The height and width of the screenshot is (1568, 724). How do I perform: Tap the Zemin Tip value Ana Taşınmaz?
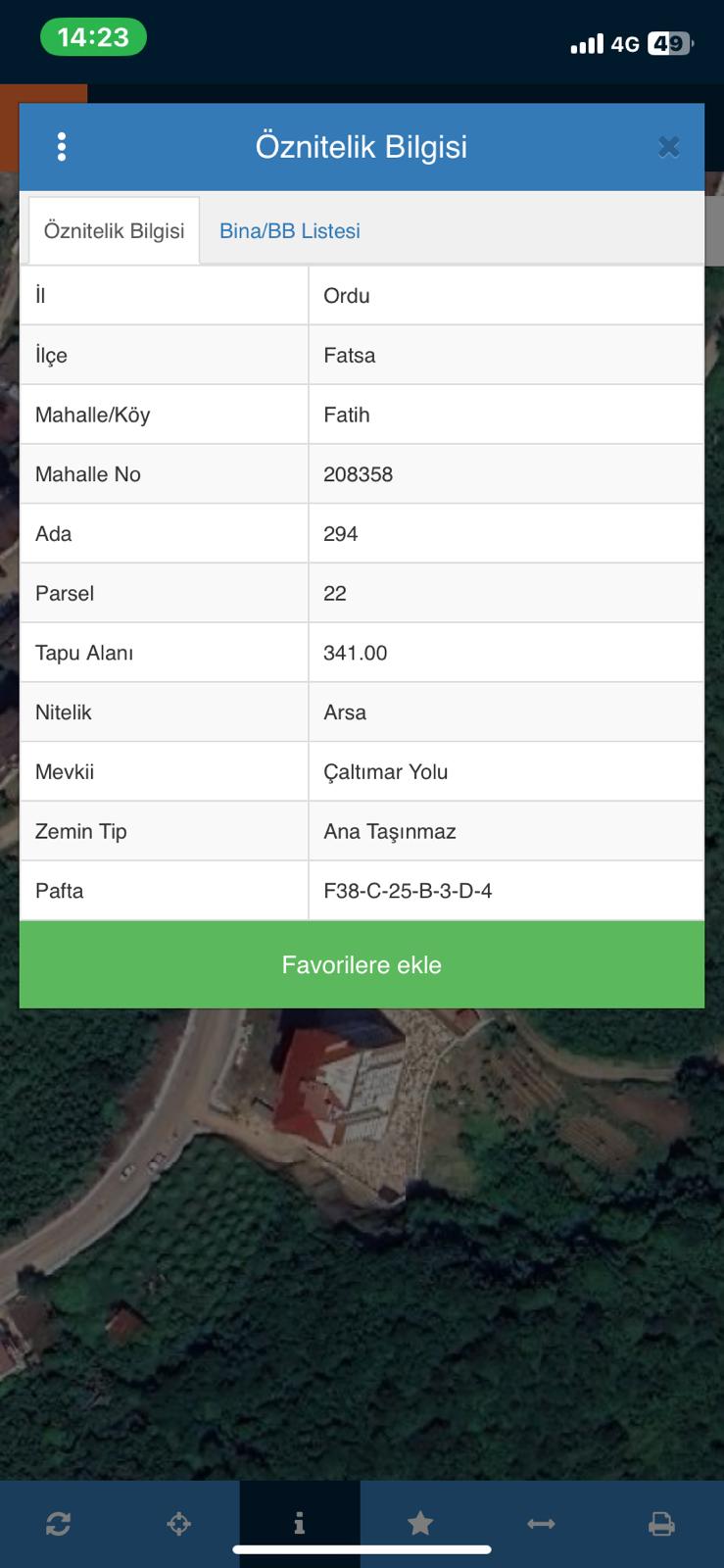[390, 832]
